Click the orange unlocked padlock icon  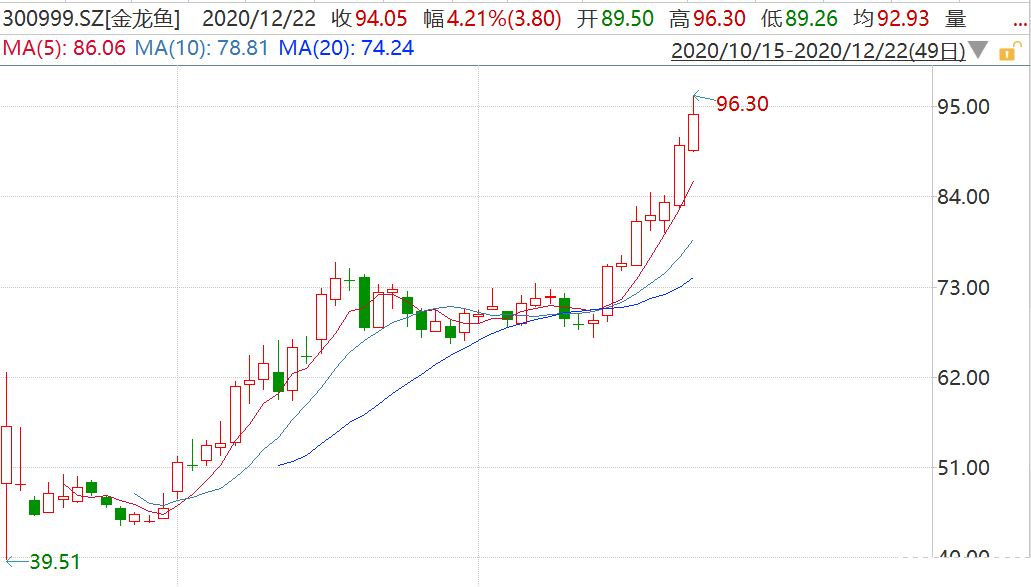tap(1010, 51)
